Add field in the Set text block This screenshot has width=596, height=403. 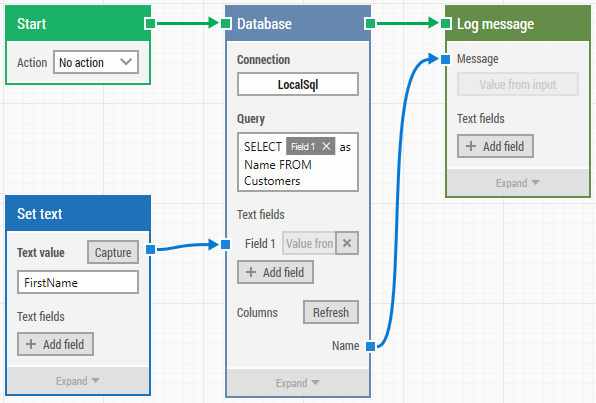[55, 344]
